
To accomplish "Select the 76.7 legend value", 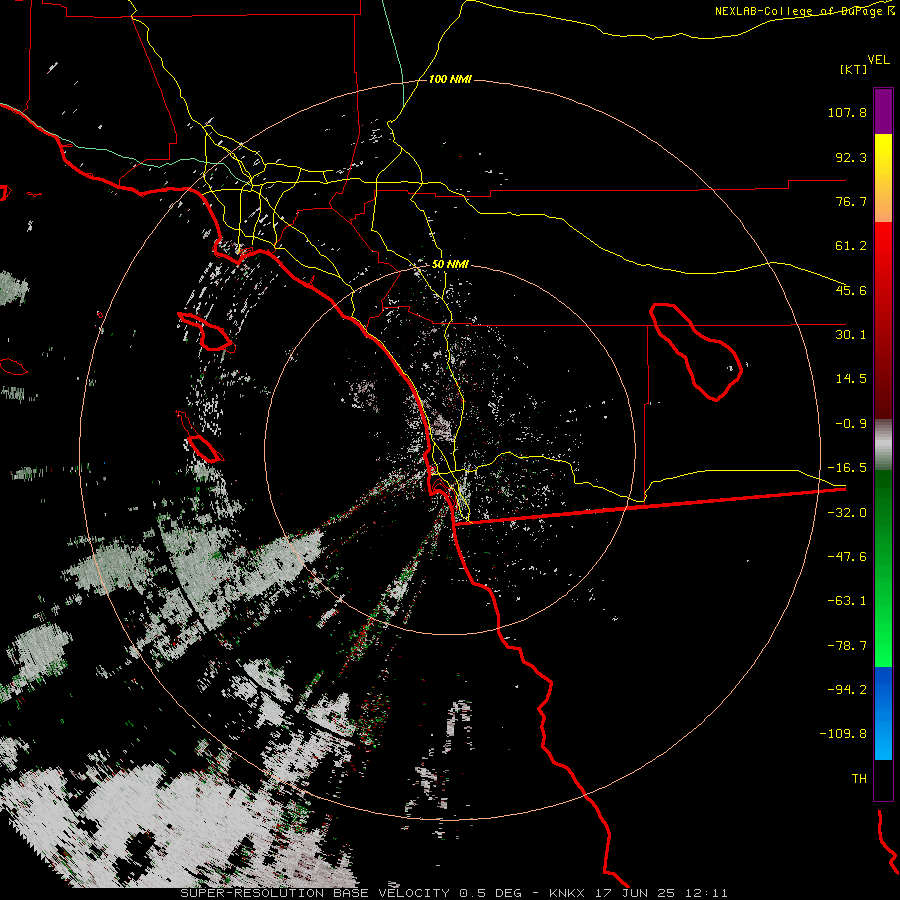I will click(x=851, y=201).
